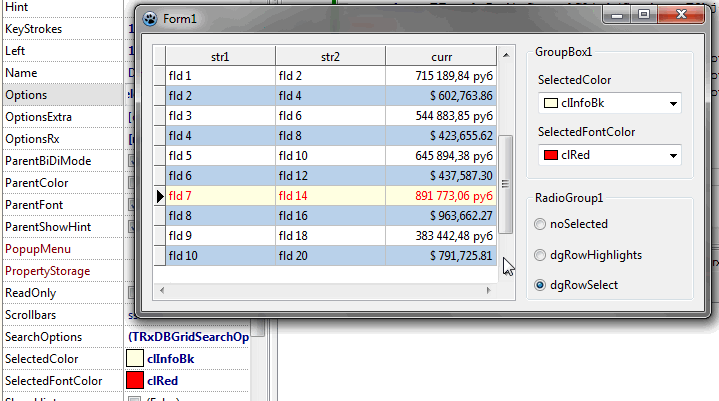Expand the SelectedFontColor clRed combo box
The image size is (719, 401).
(673, 155)
